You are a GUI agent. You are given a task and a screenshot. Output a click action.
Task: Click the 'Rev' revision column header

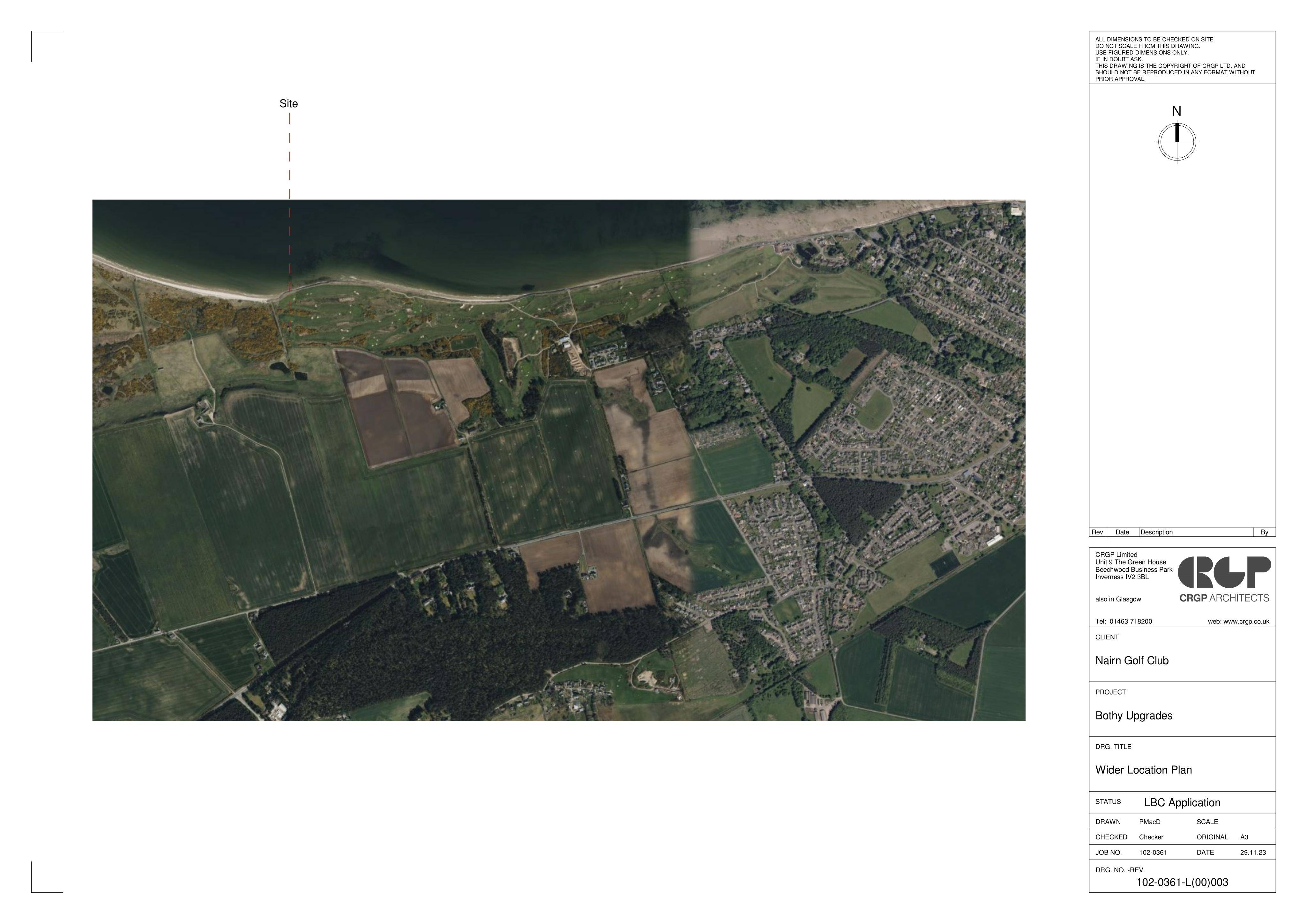pos(1097,532)
